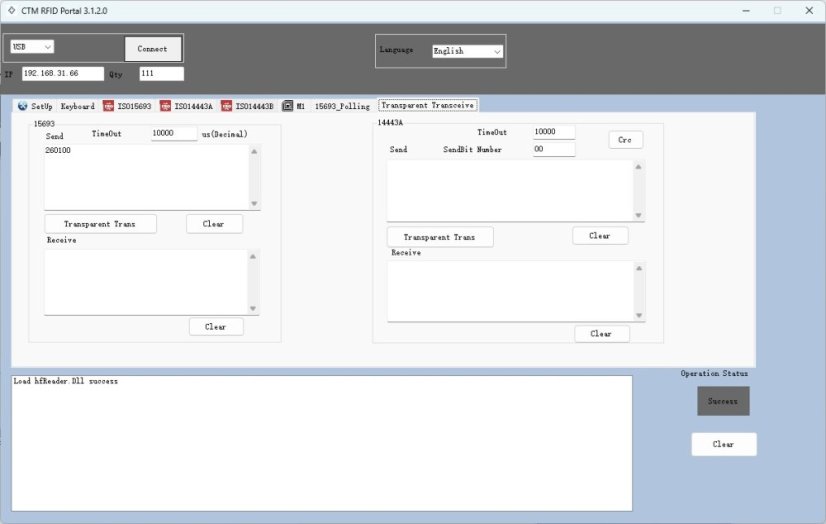Open the USB connection type dropdown
Screen dimensions: 826x524
(x=32, y=47)
